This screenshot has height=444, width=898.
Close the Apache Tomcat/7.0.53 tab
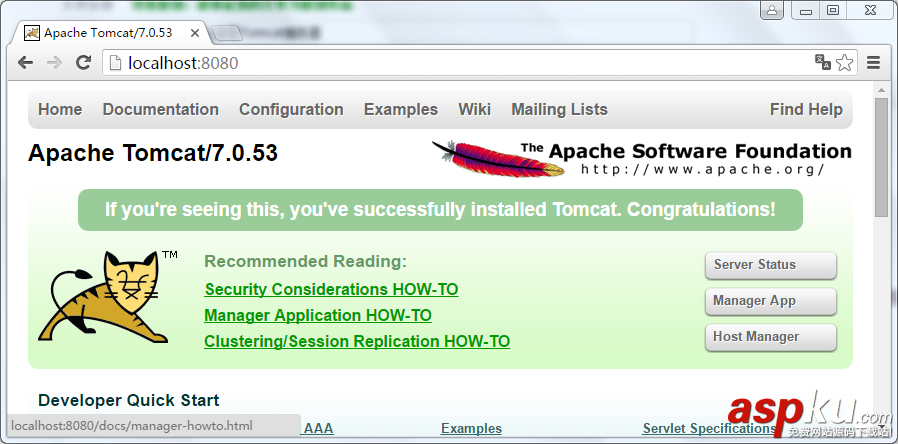194,33
